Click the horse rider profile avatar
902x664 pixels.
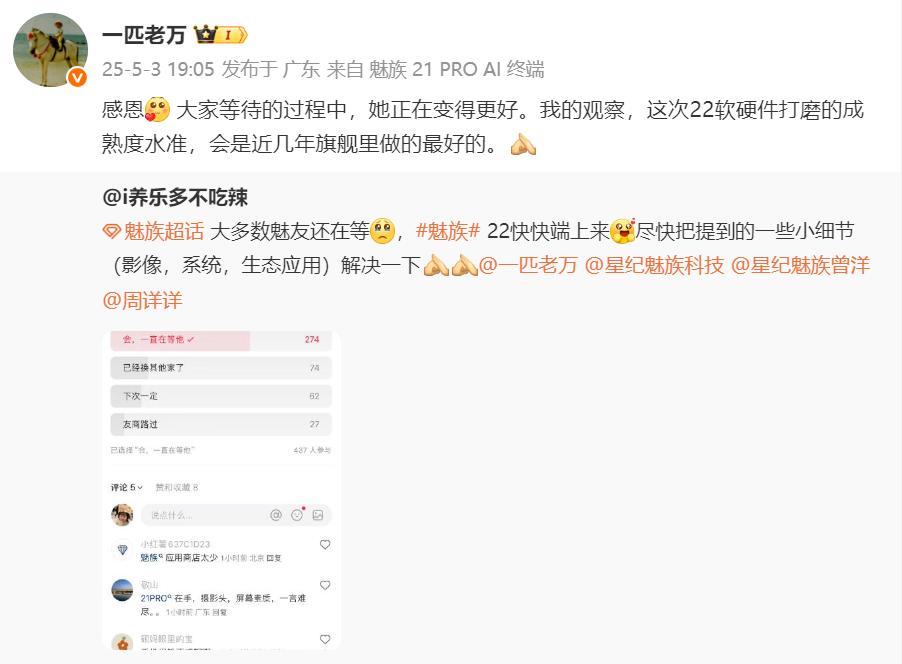[50, 50]
